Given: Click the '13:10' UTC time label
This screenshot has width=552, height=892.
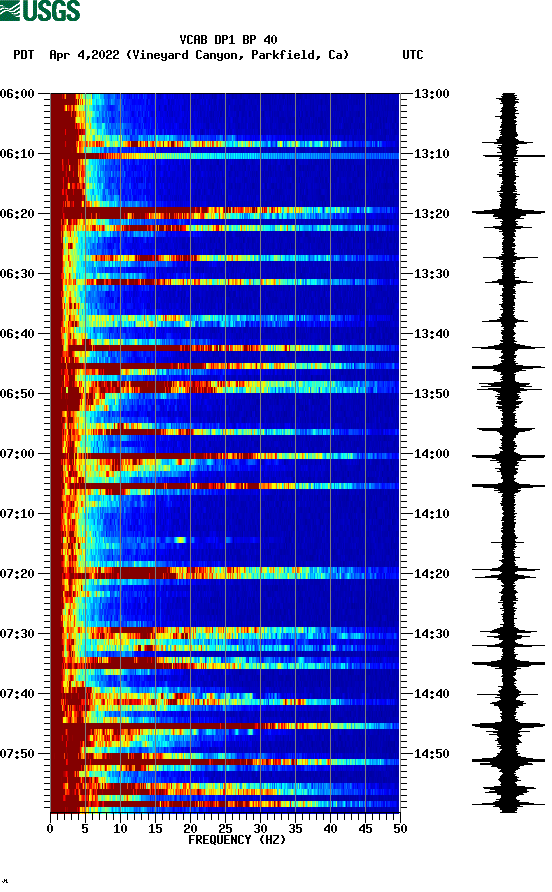Looking at the screenshot, I should tap(431, 154).
